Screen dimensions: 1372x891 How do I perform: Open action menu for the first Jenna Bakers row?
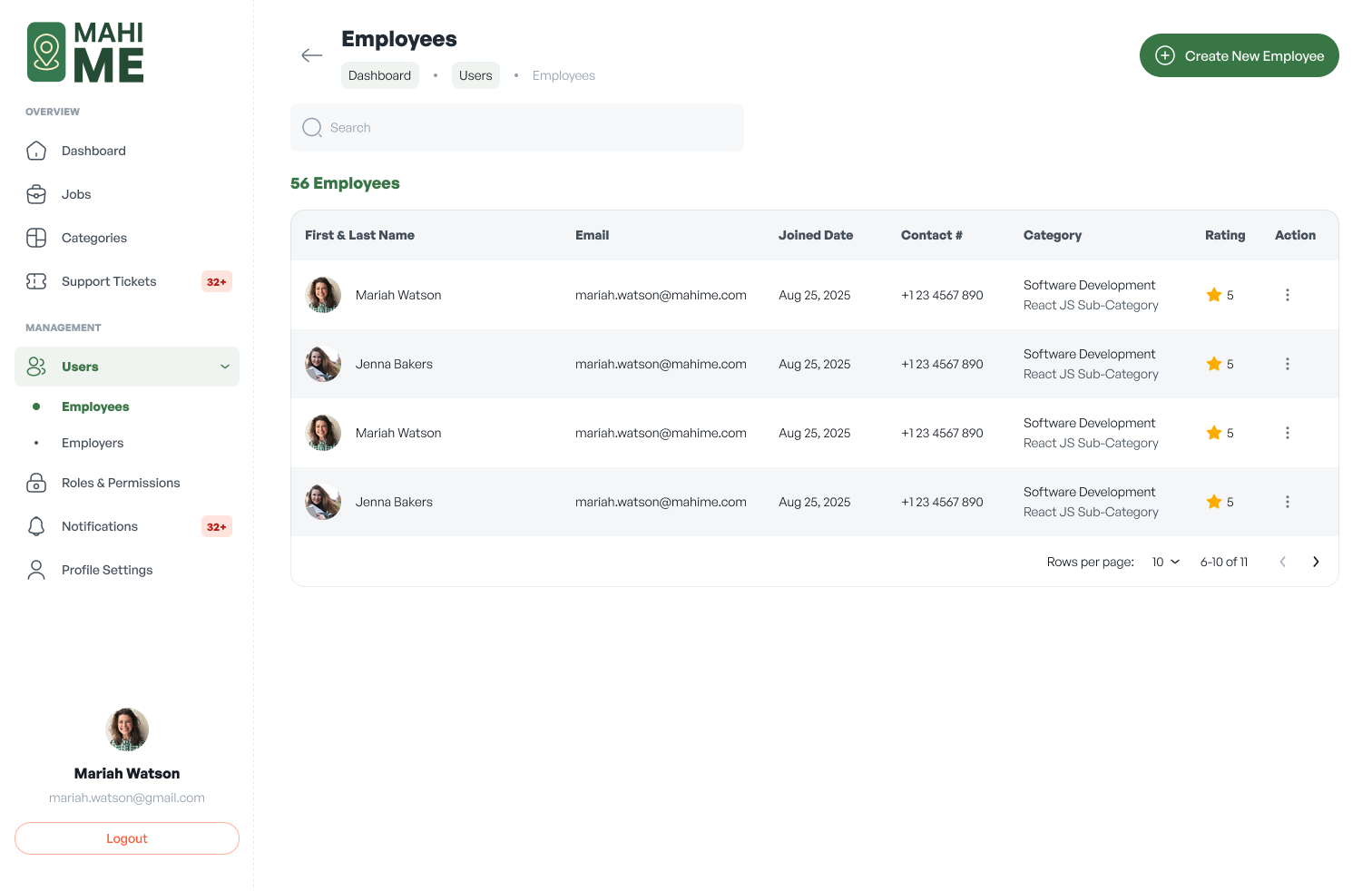point(1287,364)
